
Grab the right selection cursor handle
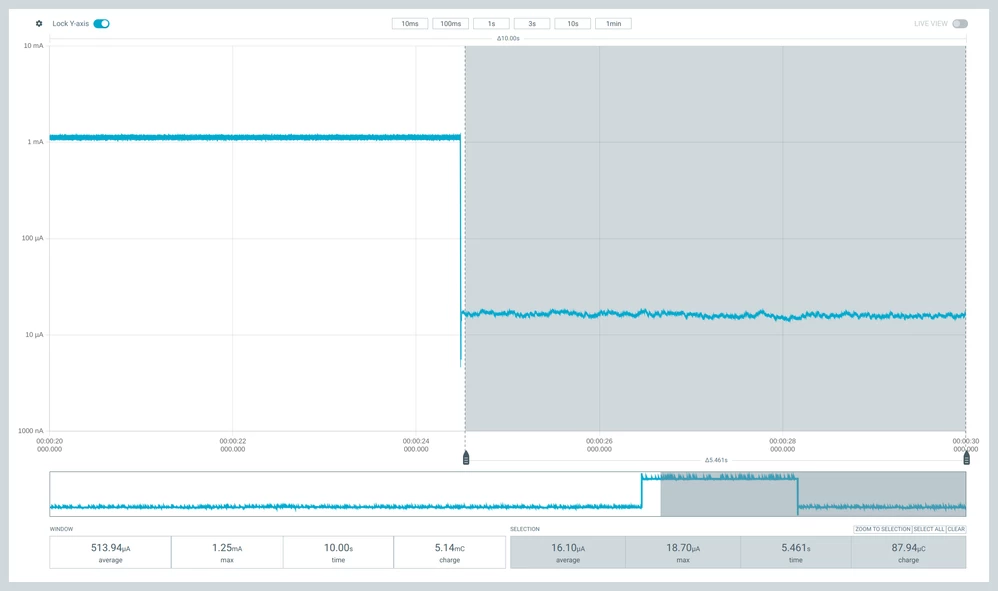point(966,458)
